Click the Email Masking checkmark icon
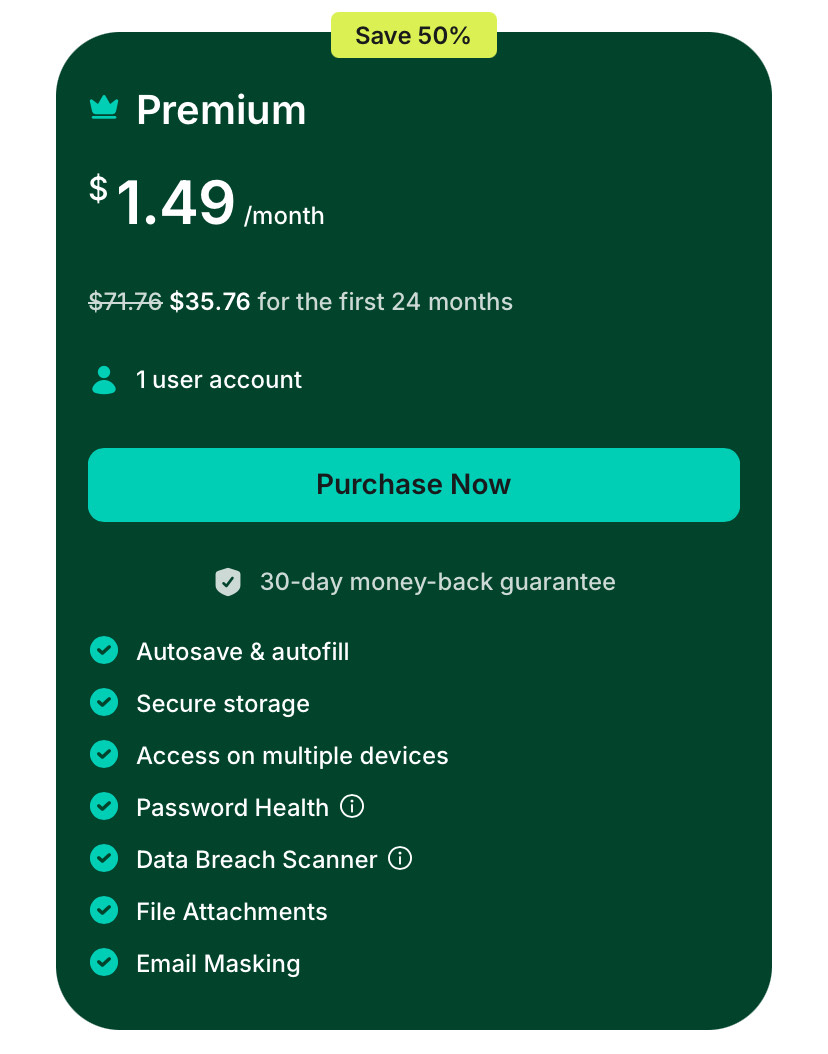The image size is (828, 1054). click(104, 962)
